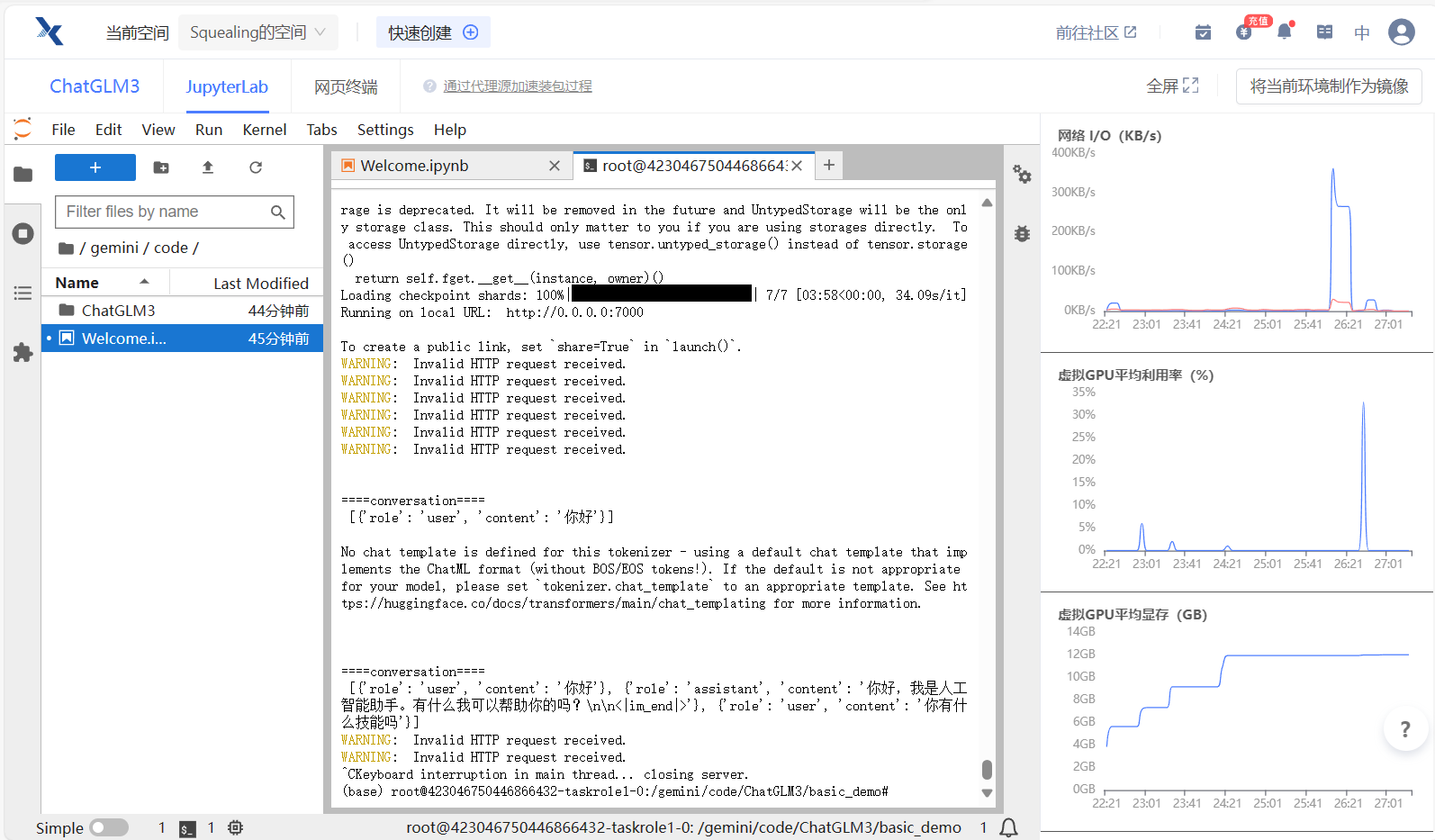Sort files by Name column header

[77, 283]
